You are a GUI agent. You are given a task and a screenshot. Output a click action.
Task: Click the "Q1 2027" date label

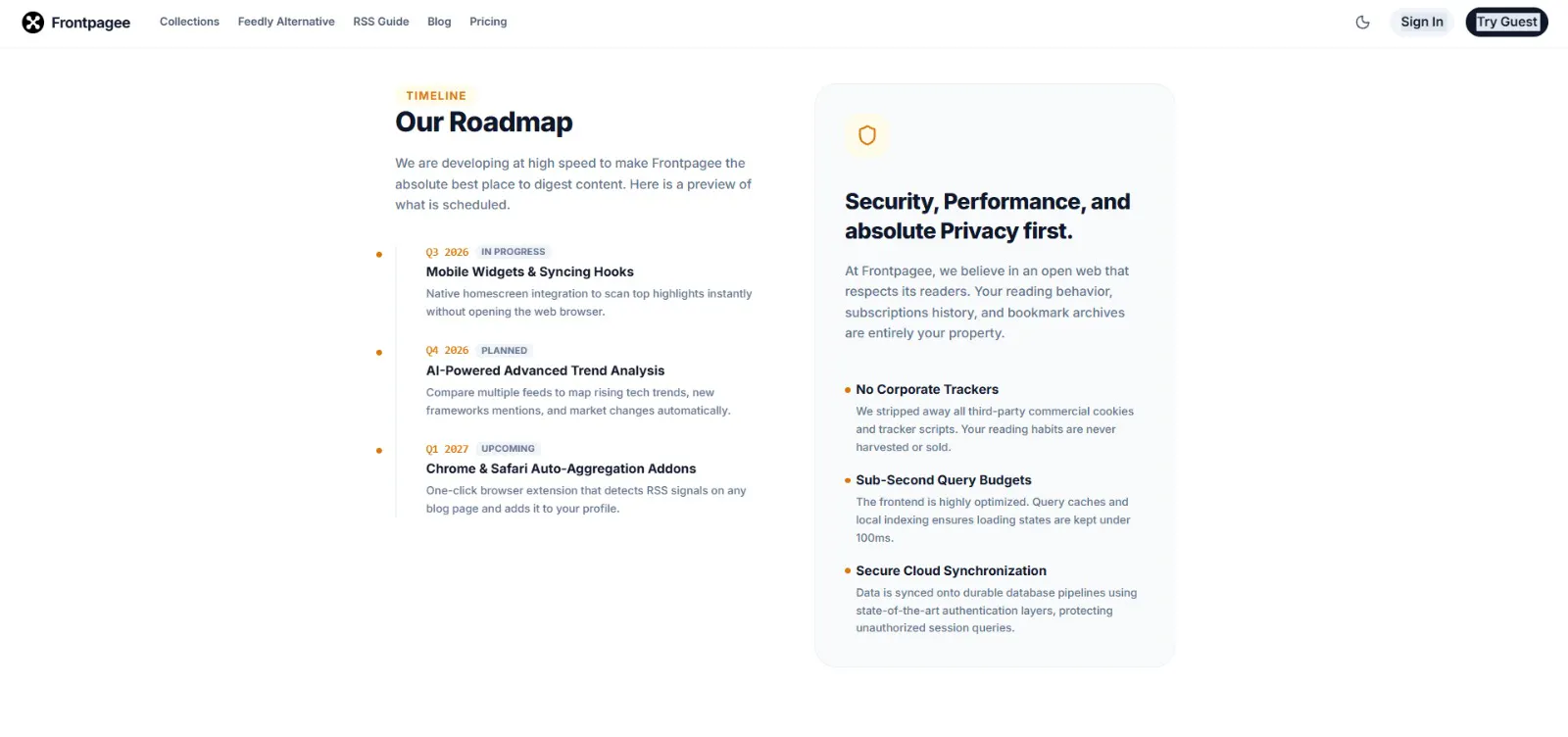tap(447, 449)
